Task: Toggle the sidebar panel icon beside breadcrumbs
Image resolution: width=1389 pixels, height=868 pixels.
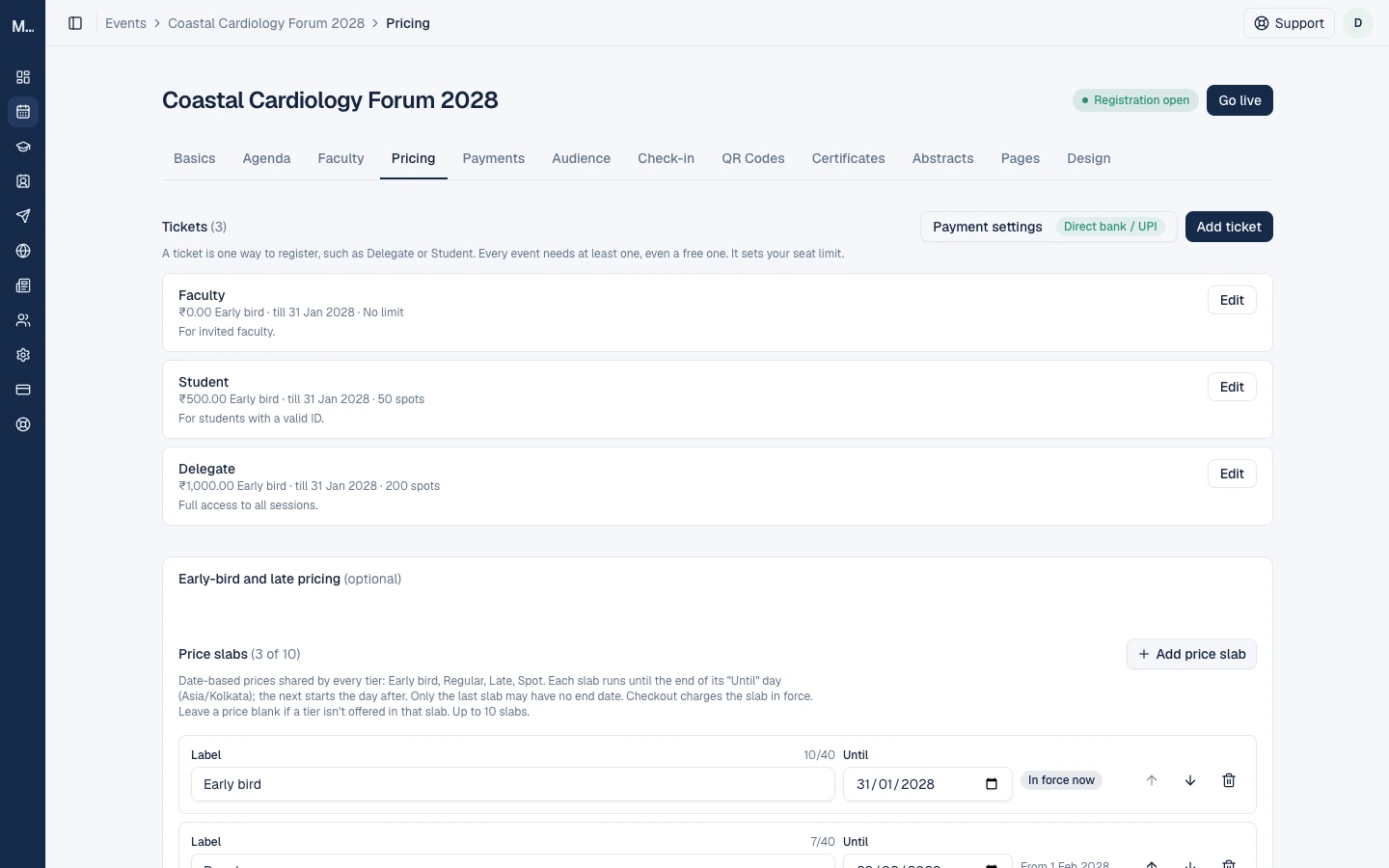Action: tap(75, 23)
